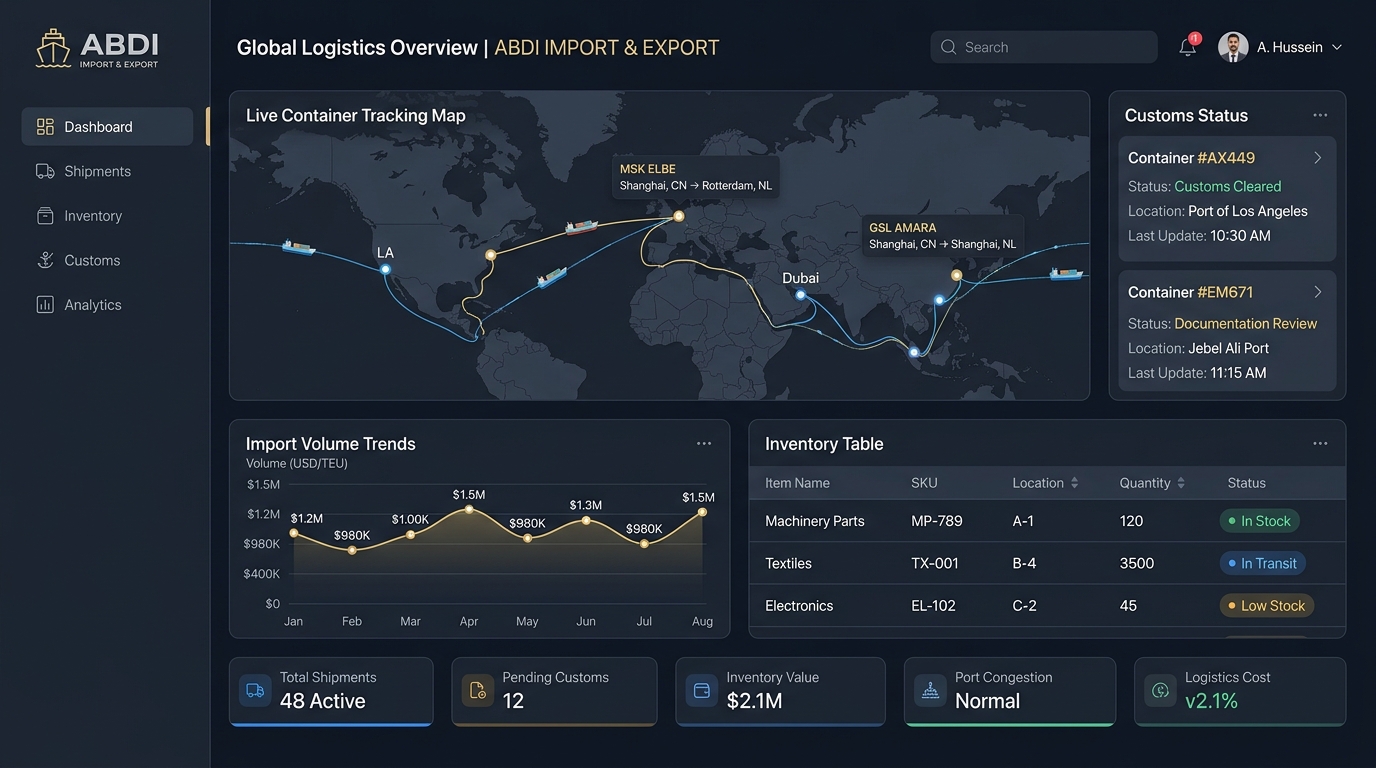
Task: Open the Inventory sidebar item
Action: 107,216
